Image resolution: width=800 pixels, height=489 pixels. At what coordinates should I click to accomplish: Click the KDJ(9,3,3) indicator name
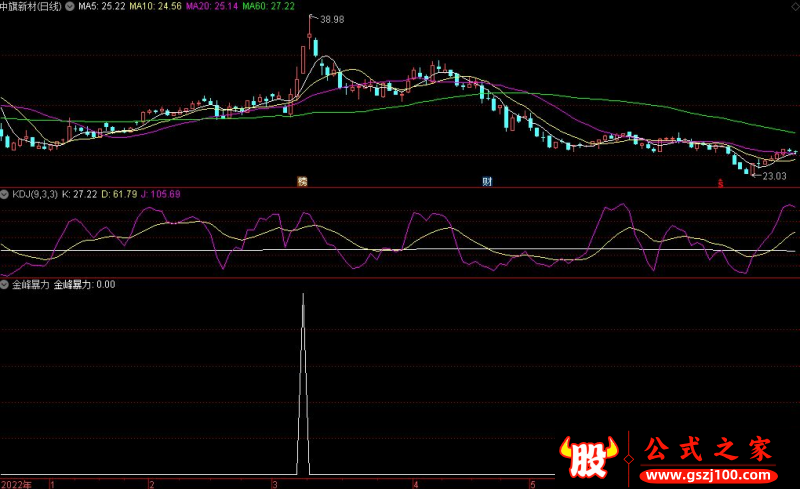coord(33,193)
